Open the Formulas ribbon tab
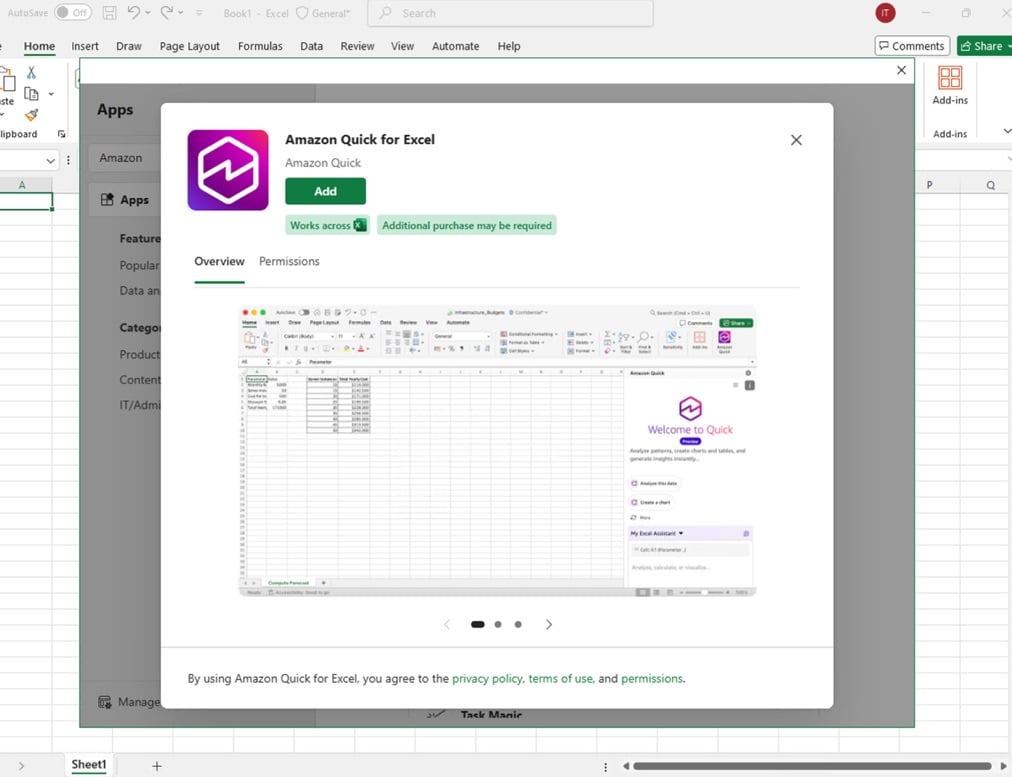The height and width of the screenshot is (777, 1012). (260, 46)
